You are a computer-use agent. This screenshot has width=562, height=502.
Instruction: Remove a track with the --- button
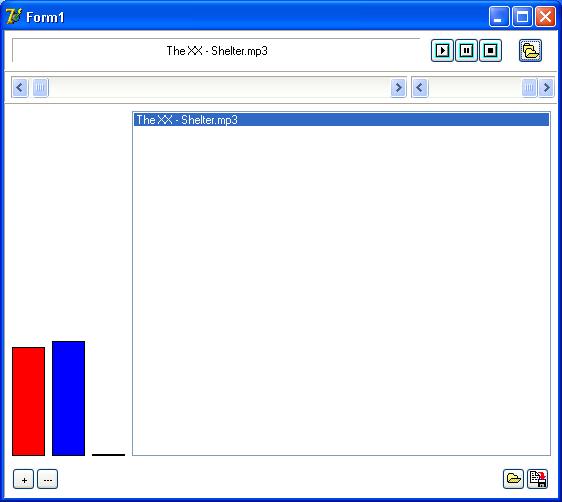coord(48,479)
